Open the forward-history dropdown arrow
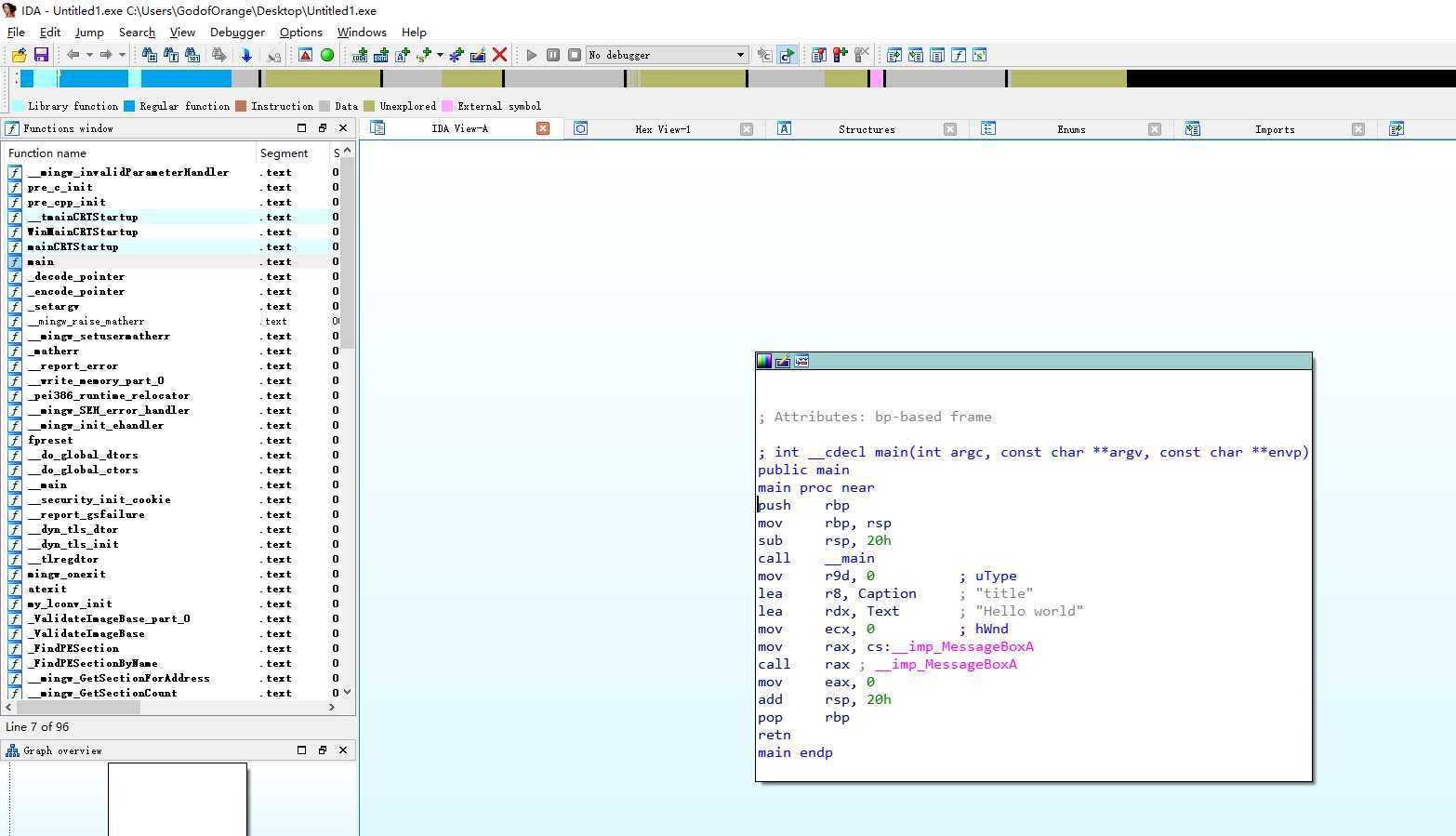The height and width of the screenshot is (836, 1456). 122,55
